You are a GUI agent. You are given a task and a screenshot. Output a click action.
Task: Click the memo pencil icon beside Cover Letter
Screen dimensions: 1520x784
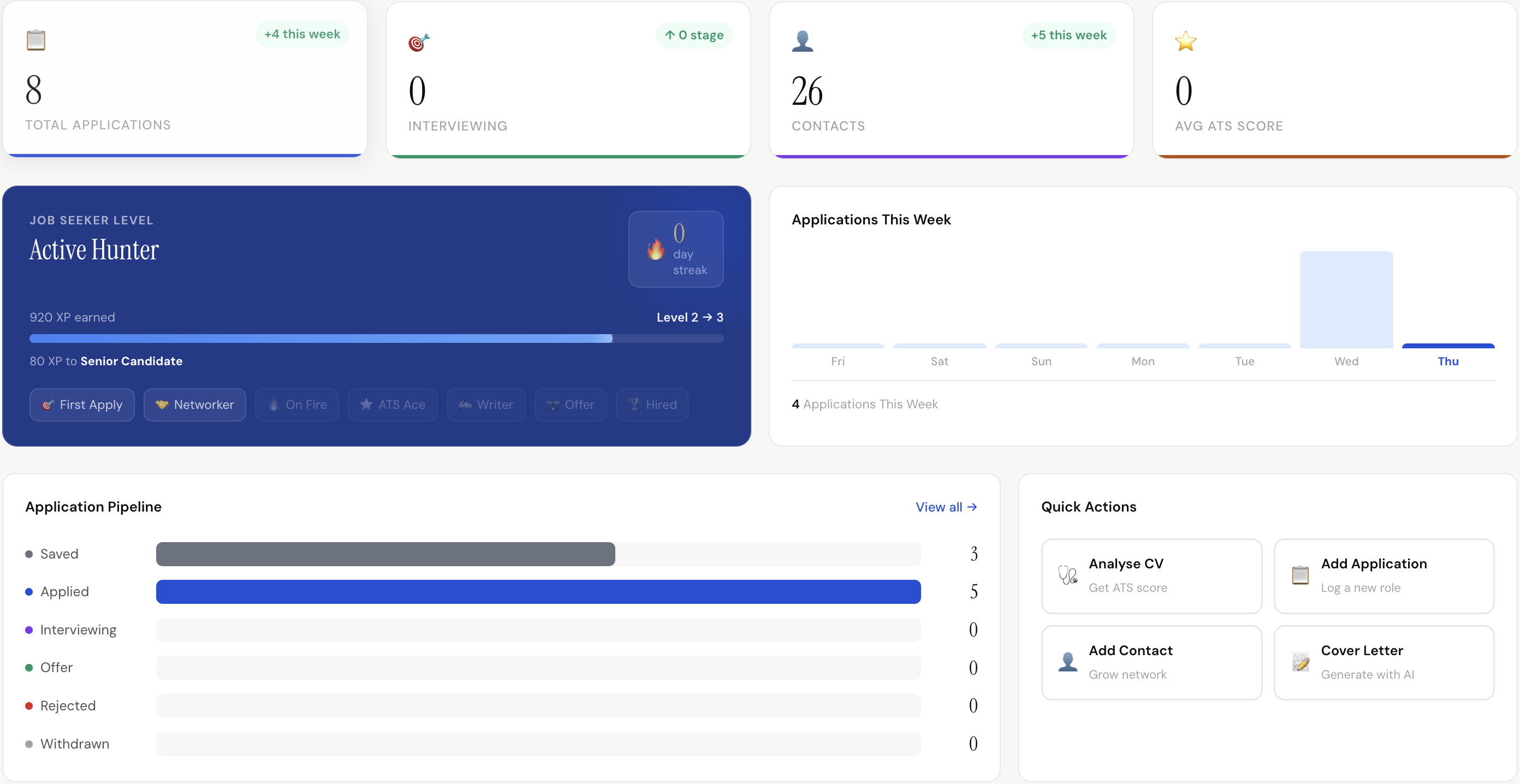pos(1300,662)
